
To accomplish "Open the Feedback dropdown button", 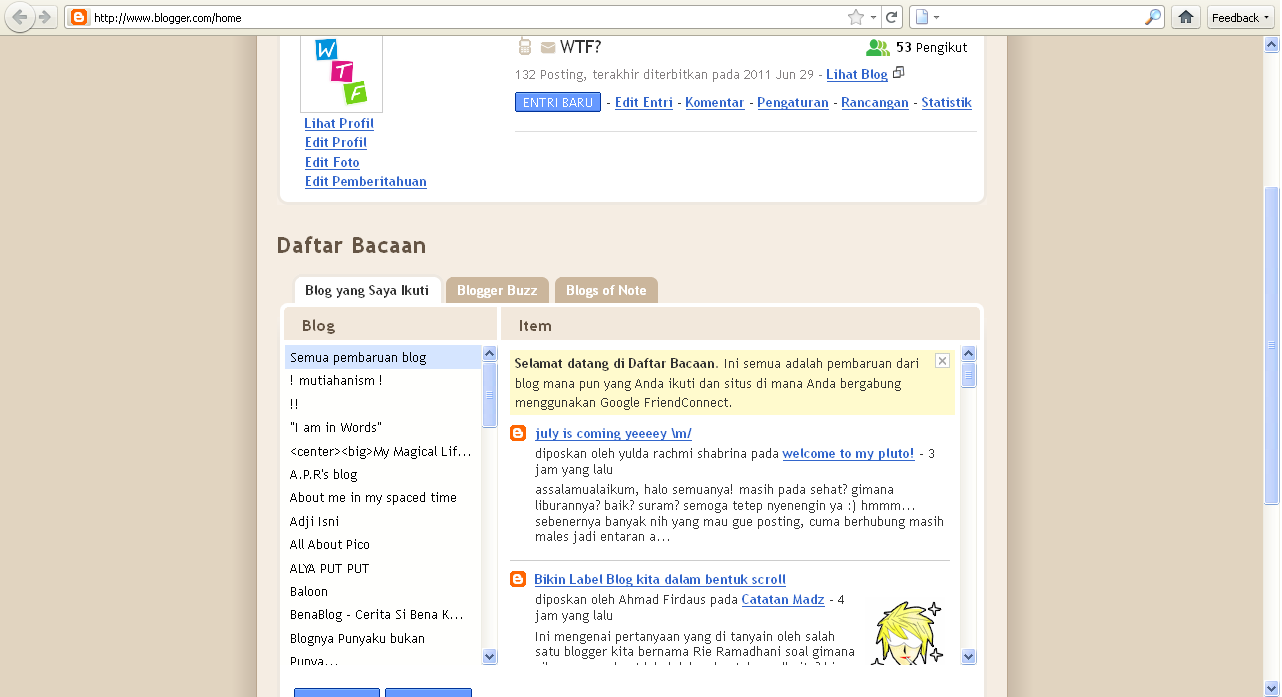I will coord(1240,17).
